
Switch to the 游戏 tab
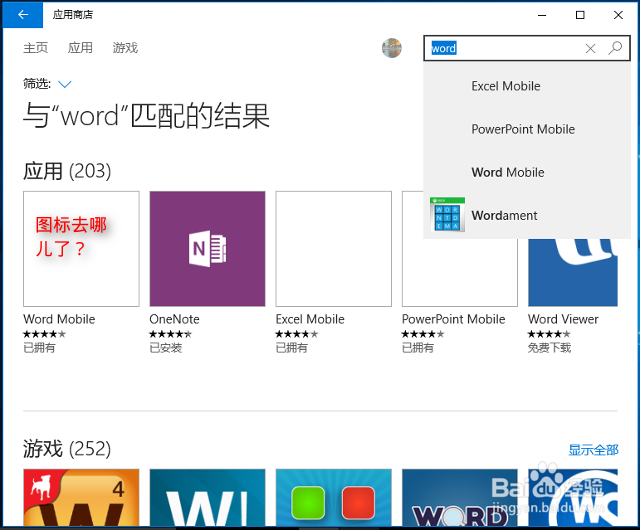pos(125,48)
